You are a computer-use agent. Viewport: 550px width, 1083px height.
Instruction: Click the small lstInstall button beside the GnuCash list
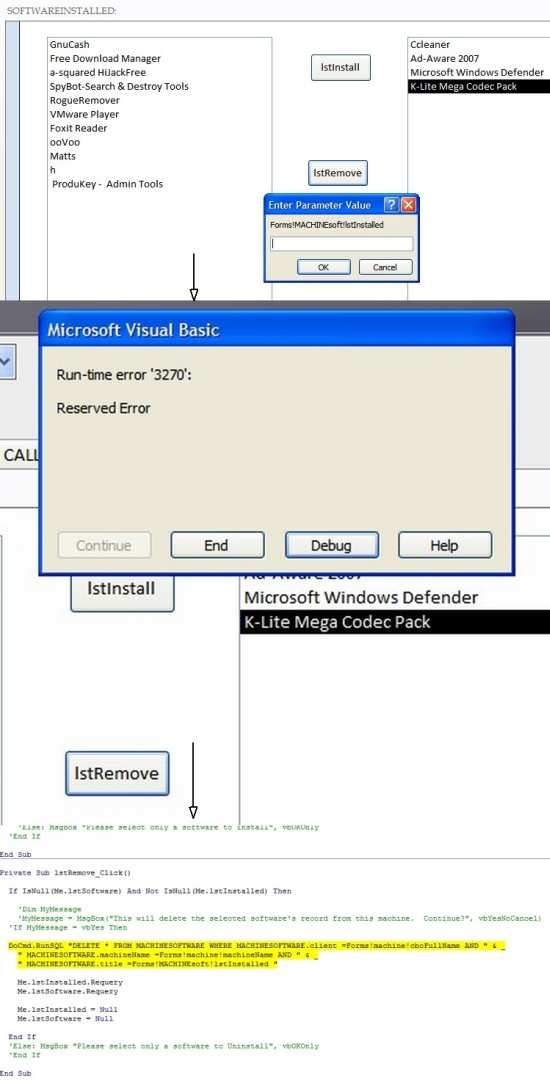click(341, 68)
